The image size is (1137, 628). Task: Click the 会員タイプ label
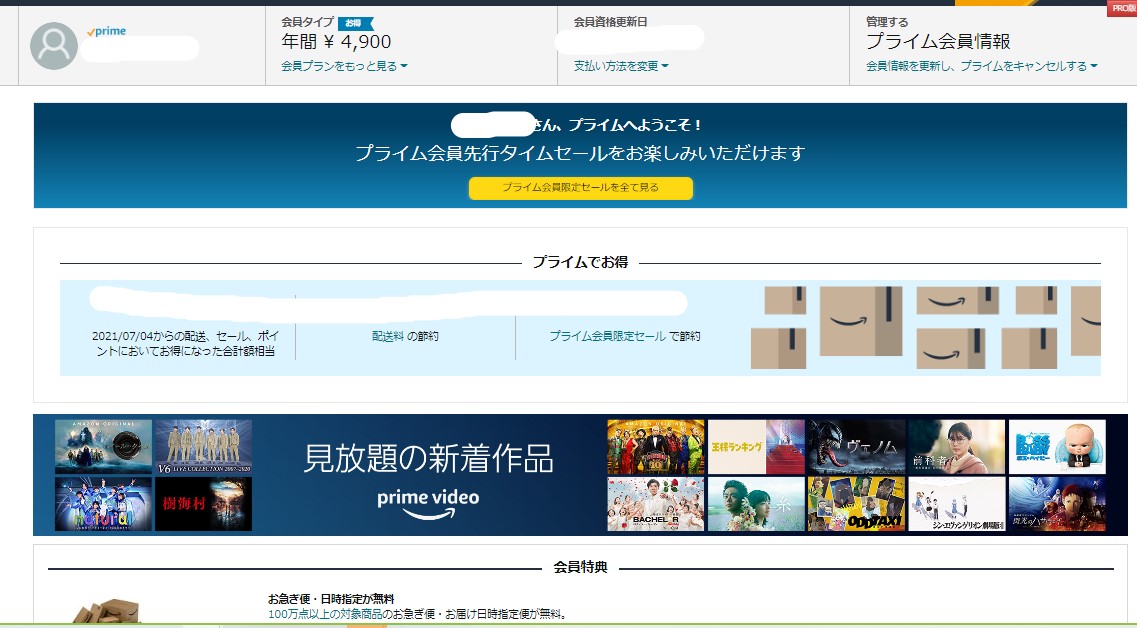pyautogui.click(x=307, y=22)
